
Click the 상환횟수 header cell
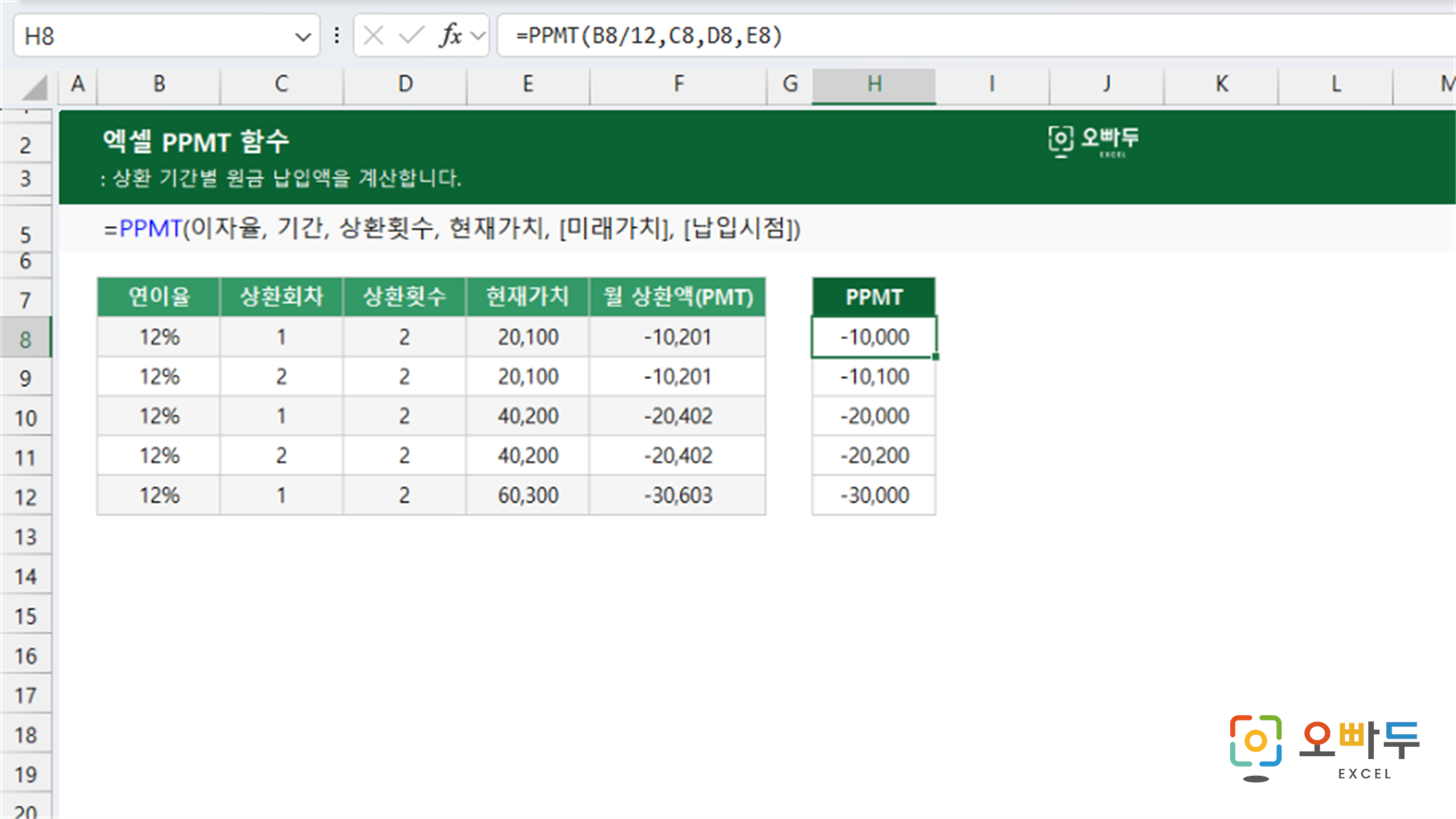(405, 297)
